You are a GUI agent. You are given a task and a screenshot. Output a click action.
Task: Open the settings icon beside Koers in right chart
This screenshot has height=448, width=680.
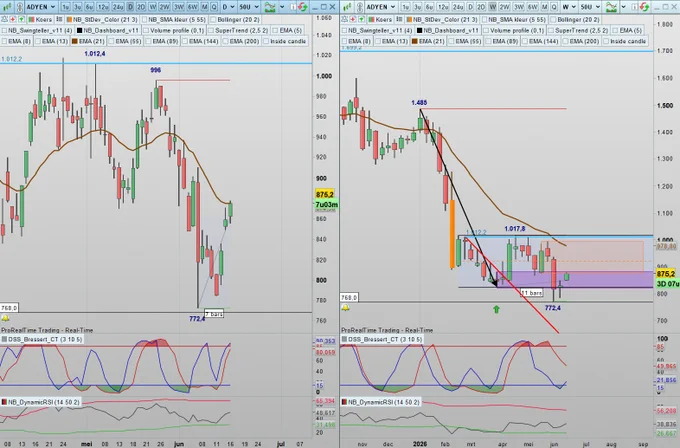click(399, 20)
